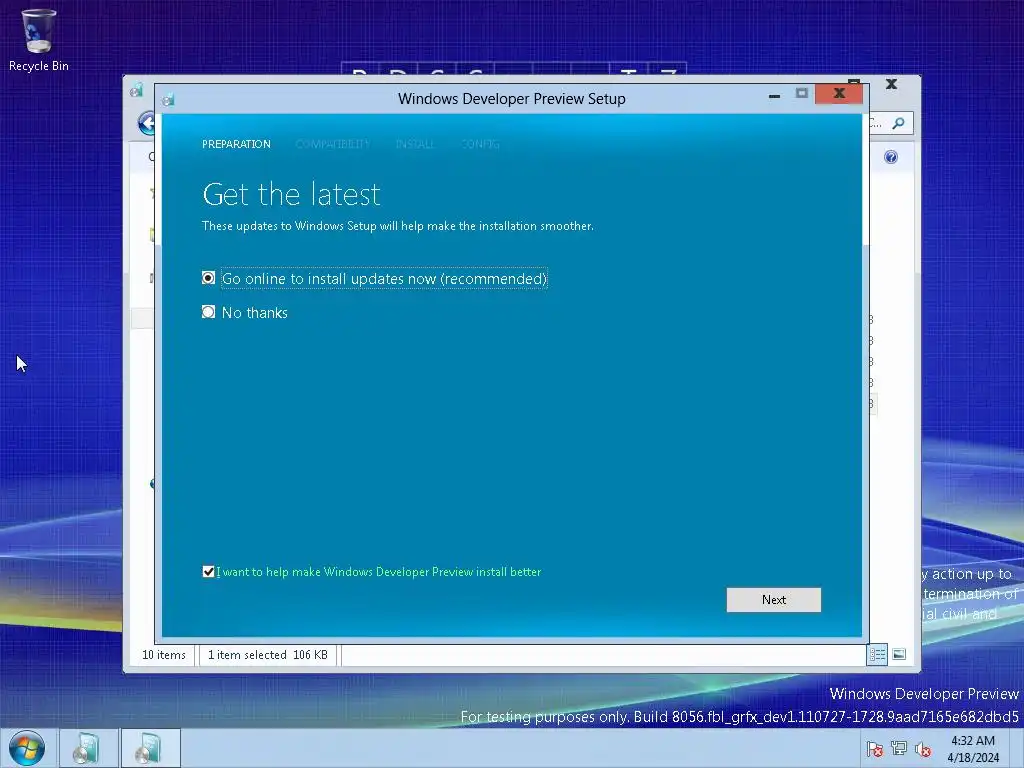The image size is (1024, 768).
Task: Click second setup disc taskbar icon
Action: click(x=149, y=748)
